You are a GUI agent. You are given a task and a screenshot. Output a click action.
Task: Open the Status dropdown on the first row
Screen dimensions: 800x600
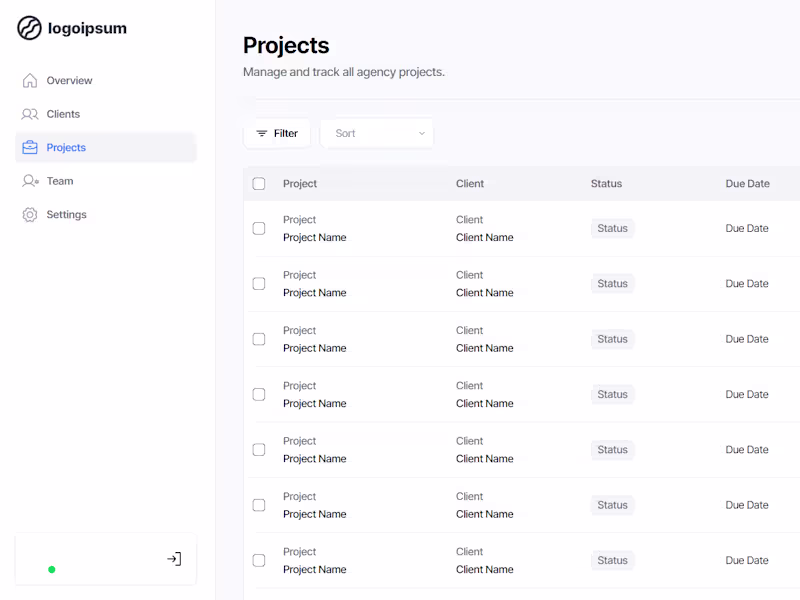click(612, 228)
